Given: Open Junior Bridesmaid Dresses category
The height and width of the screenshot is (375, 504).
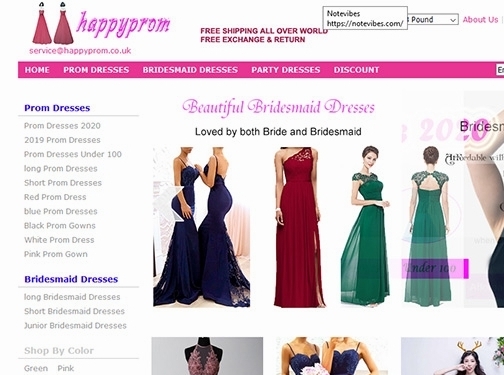Looking at the screenshot, I should [x=75, y=326].
